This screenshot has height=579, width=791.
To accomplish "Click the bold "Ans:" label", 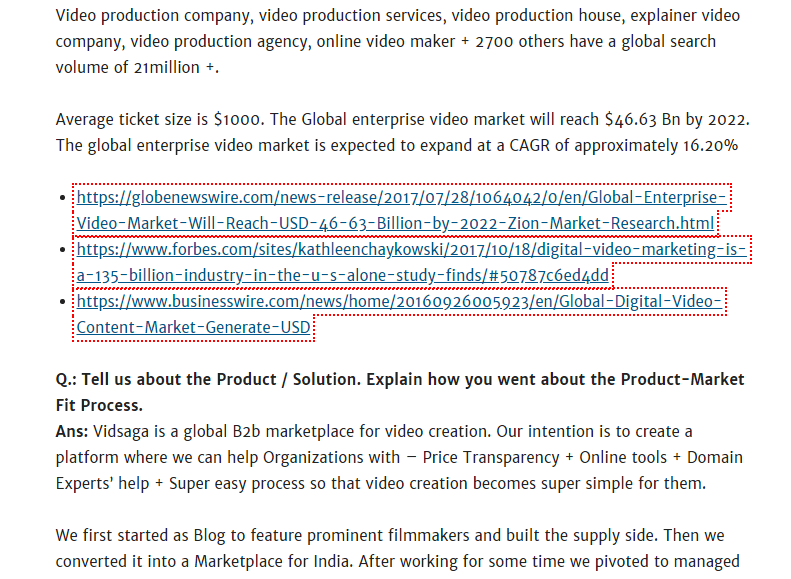I will point(73,432).
